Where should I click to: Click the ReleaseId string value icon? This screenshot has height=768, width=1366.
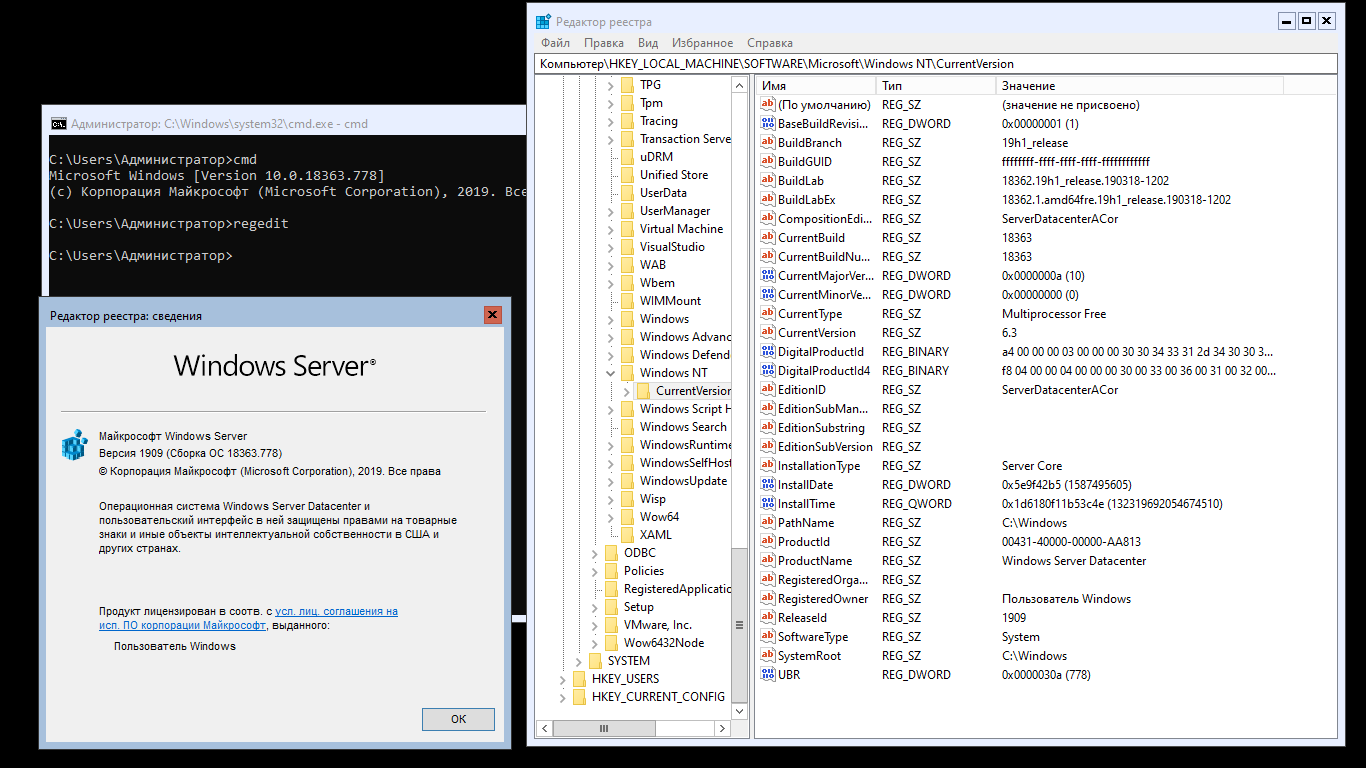tap(768, 618)
